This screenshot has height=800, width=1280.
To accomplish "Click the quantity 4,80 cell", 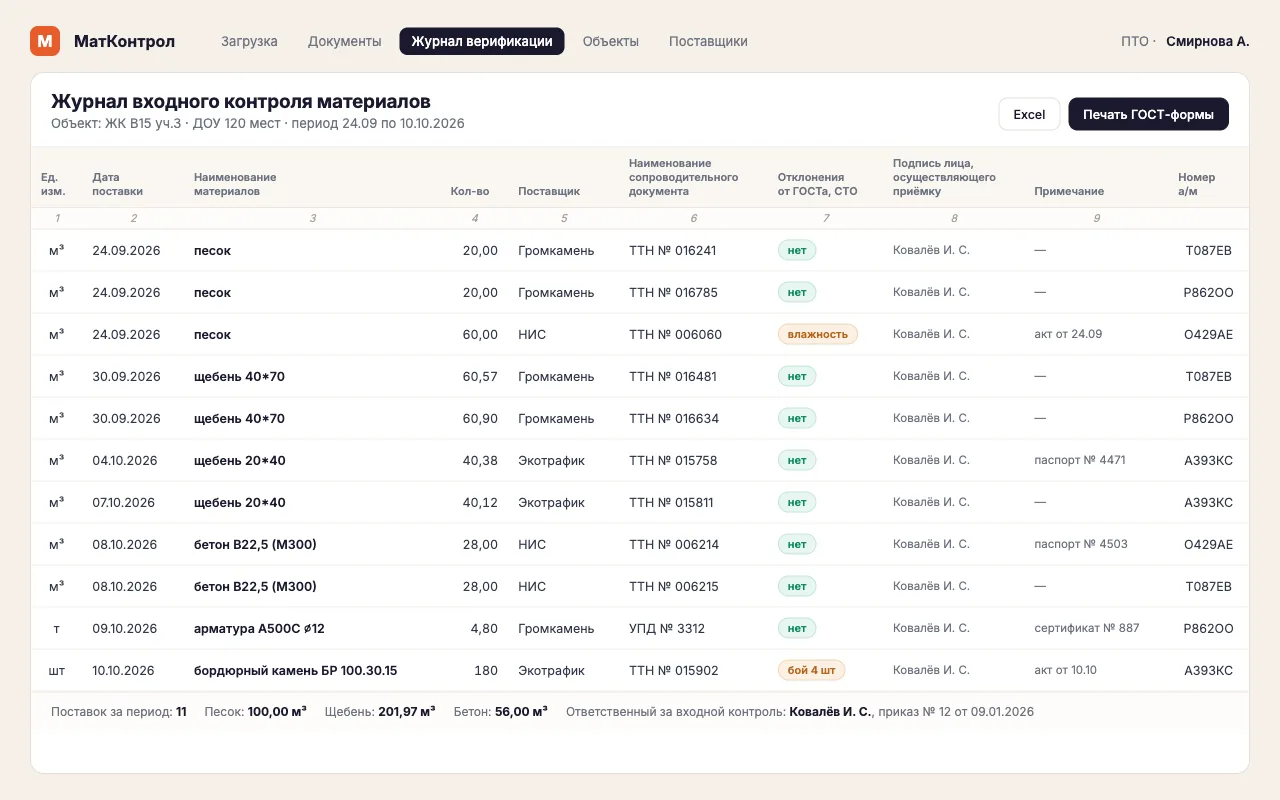I will tap(484, 628).
